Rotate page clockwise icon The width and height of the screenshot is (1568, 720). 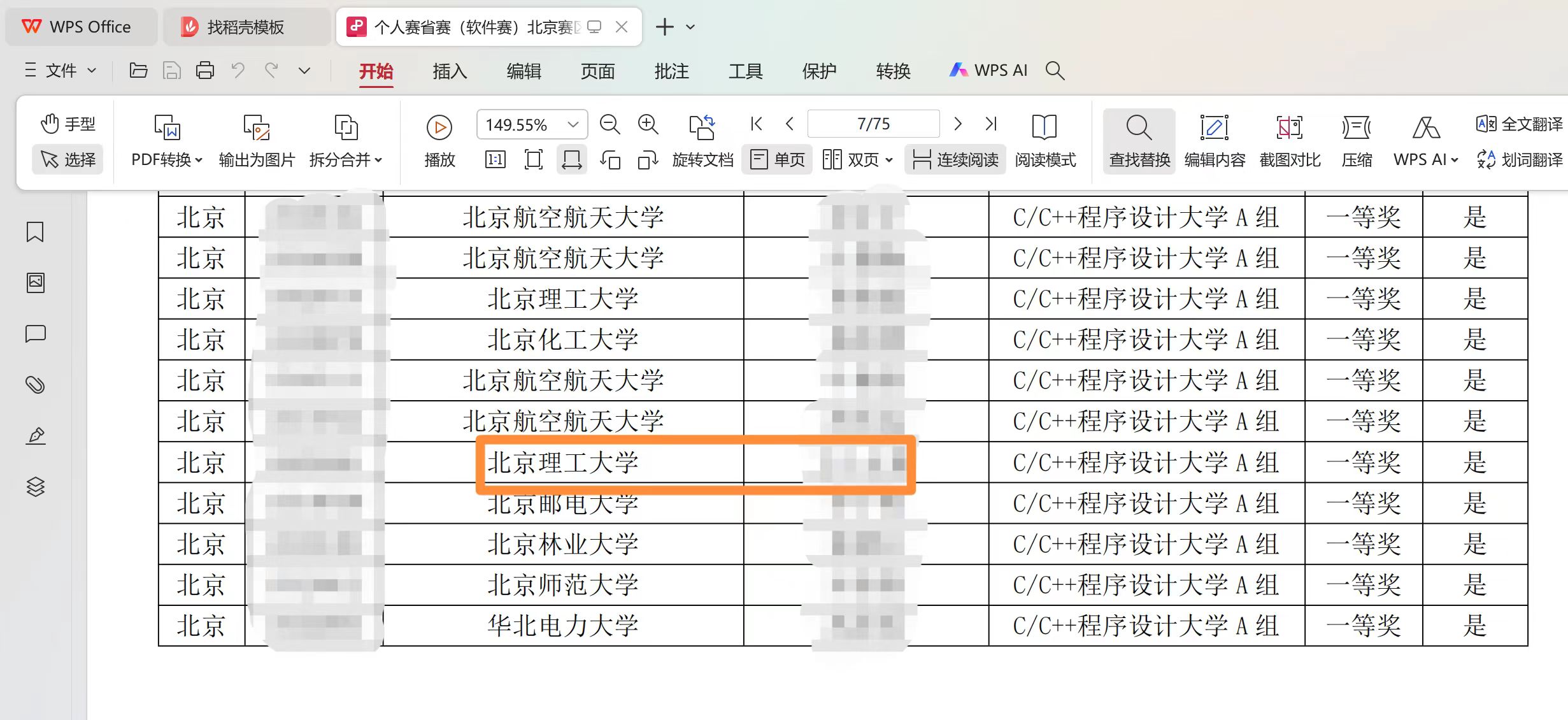click(648, 160)
